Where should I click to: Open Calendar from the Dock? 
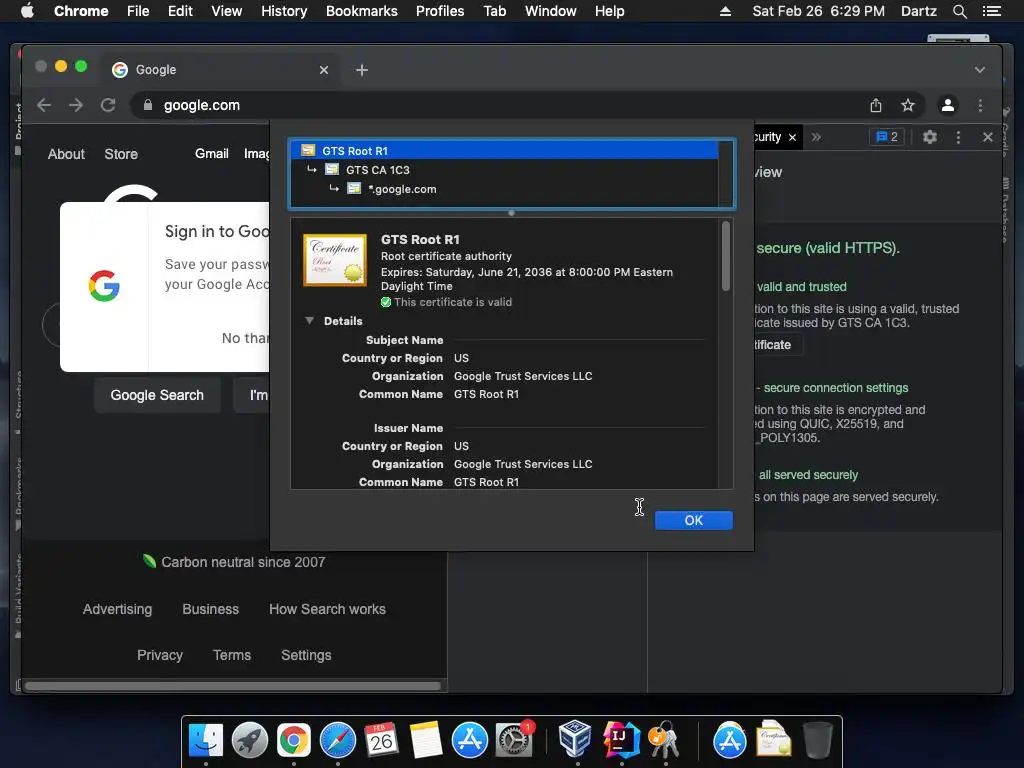pos(381,740)
